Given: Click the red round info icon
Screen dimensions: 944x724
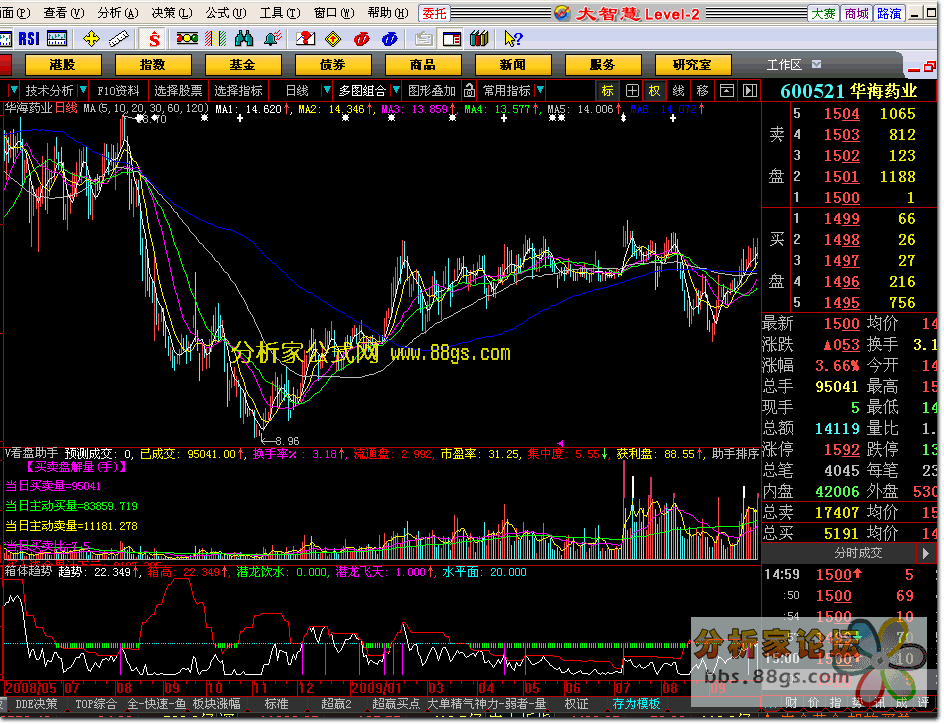Looking at the screenshot, I should coord(361,39).
